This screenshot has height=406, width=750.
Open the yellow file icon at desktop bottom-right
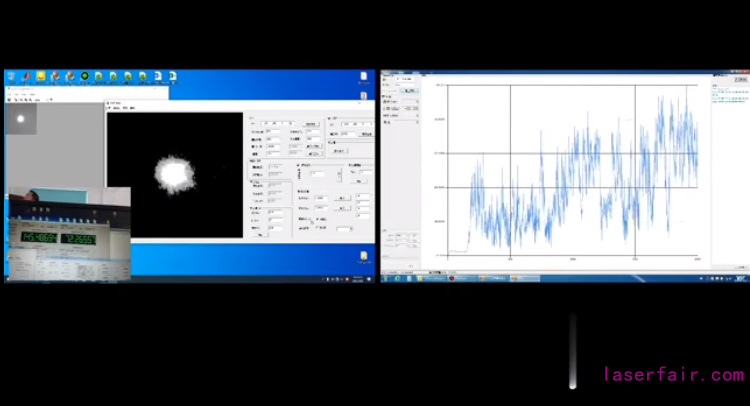click(x=362, y=257)
